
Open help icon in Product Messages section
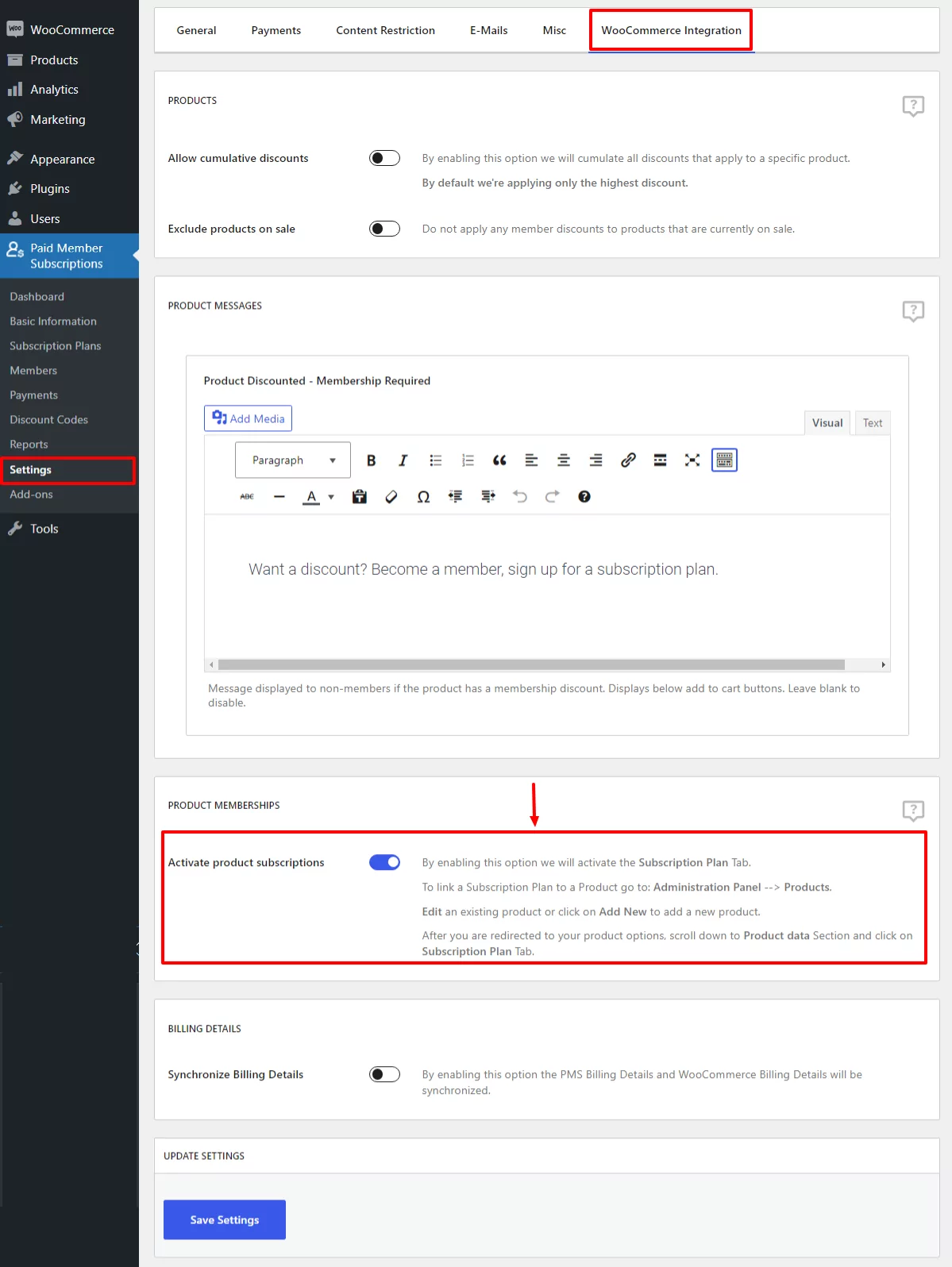tap(913, 310)
